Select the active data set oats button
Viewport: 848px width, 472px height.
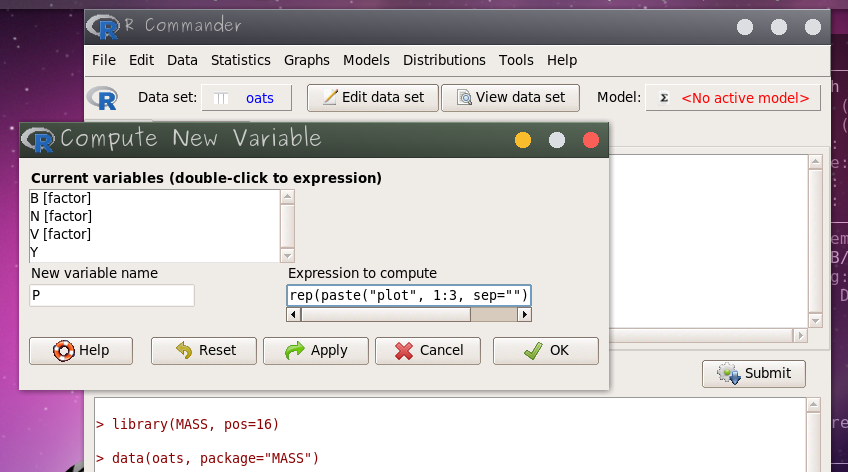(x=246, y=98)
